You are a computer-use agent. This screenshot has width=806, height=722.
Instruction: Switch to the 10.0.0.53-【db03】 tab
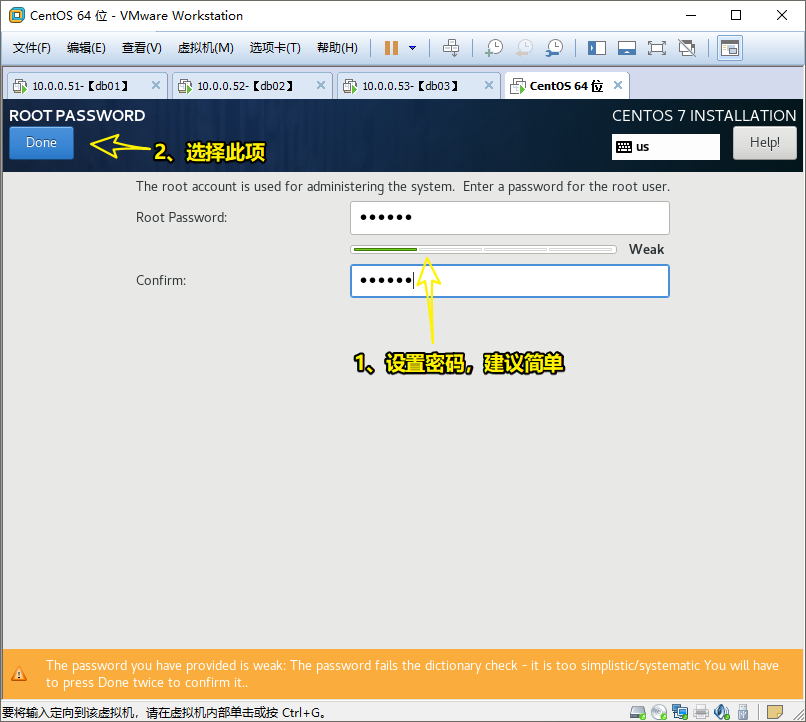[418, 86]
